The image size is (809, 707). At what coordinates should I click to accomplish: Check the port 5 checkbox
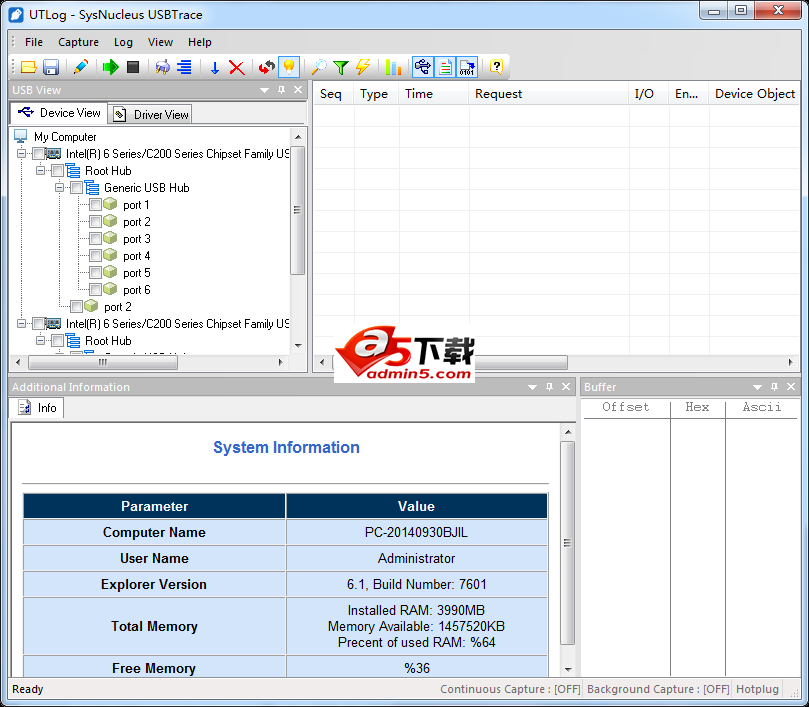pyautogui.click(x=95, y=273)
